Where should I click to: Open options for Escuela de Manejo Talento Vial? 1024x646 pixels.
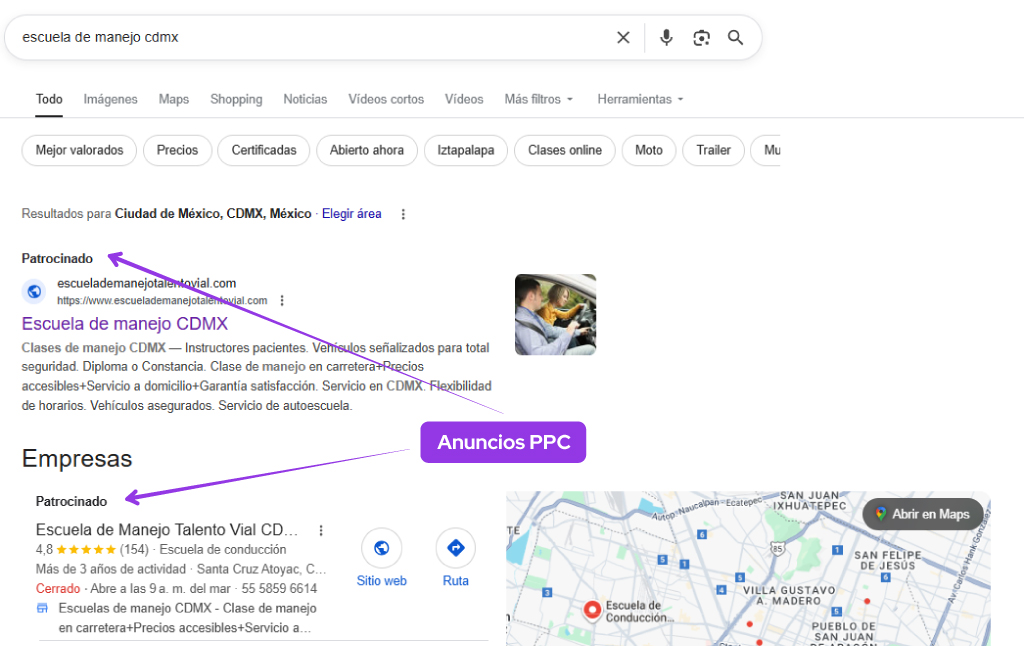tap(321, 530)
